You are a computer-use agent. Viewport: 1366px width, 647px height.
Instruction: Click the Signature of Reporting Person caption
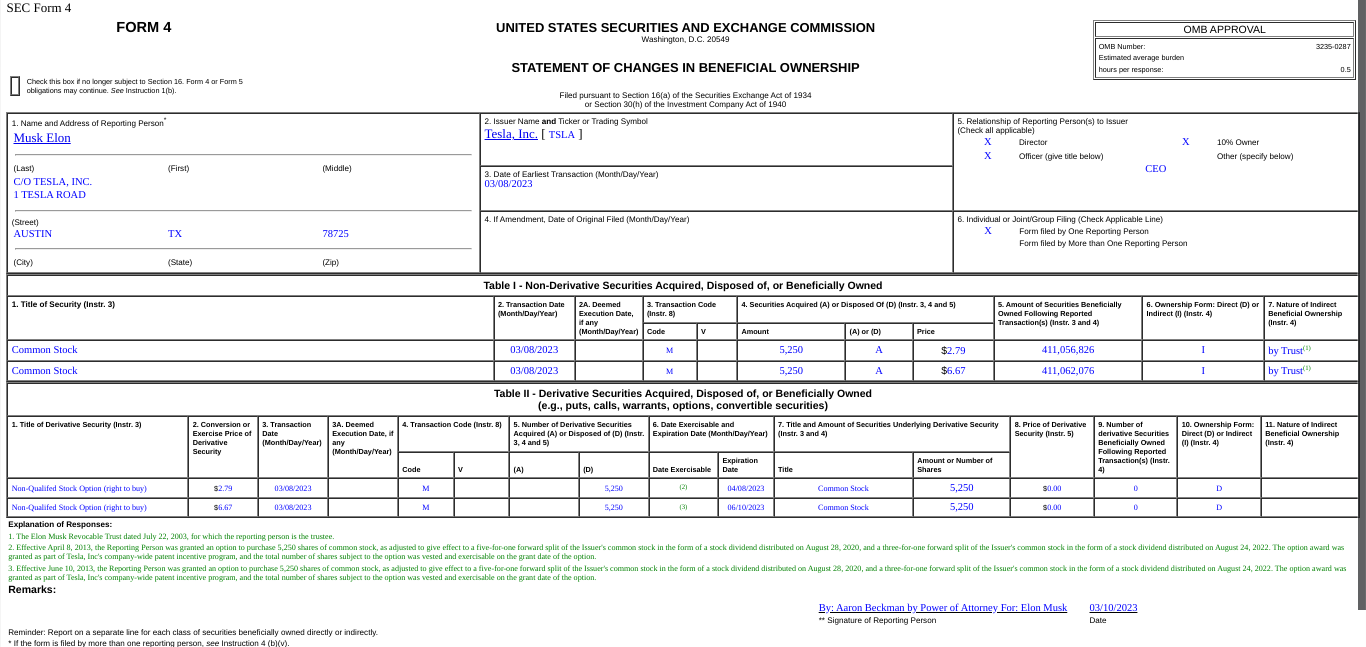click(x=877, y=620)
